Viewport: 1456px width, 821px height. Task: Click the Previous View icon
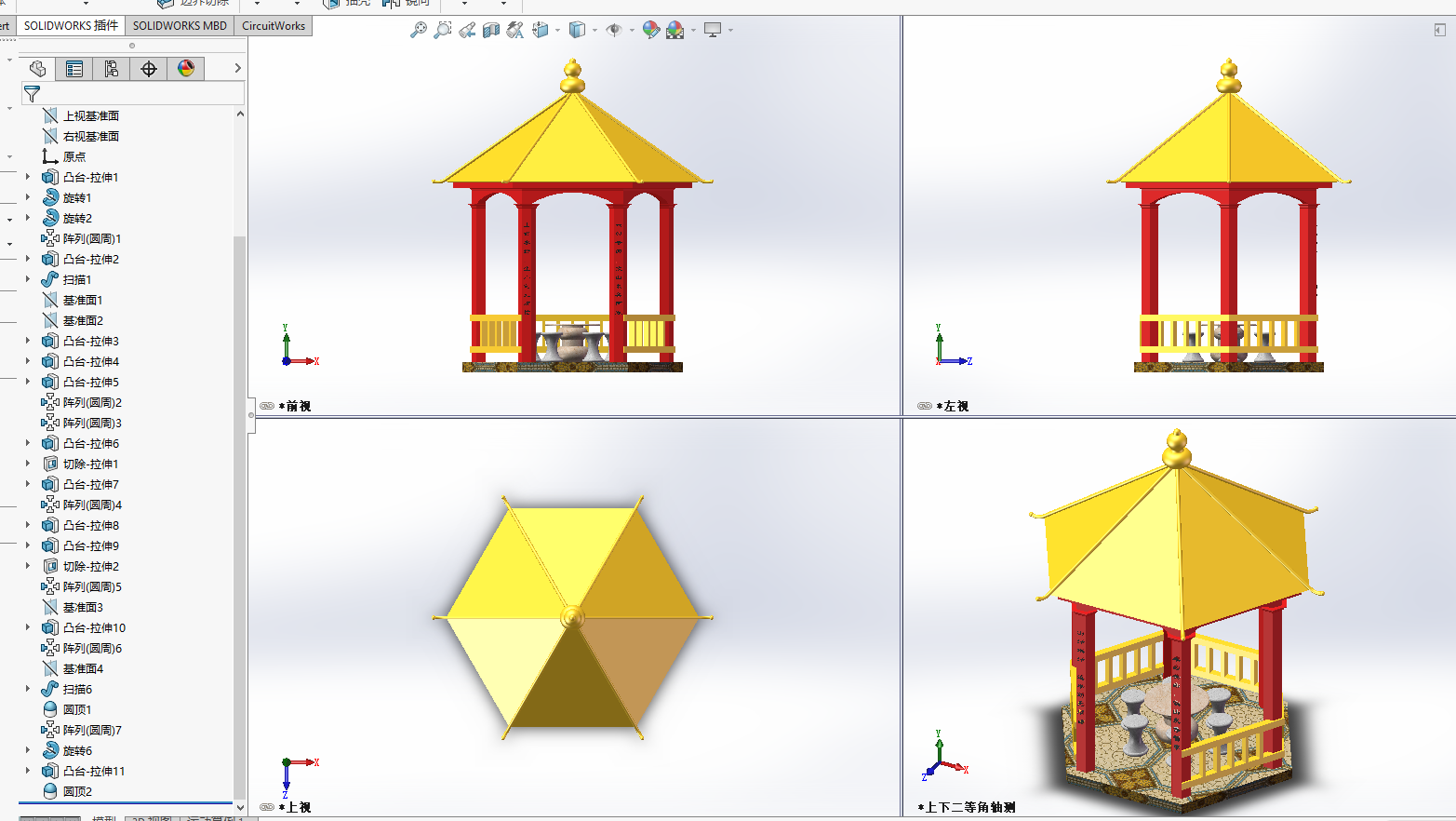click(467, 30)
